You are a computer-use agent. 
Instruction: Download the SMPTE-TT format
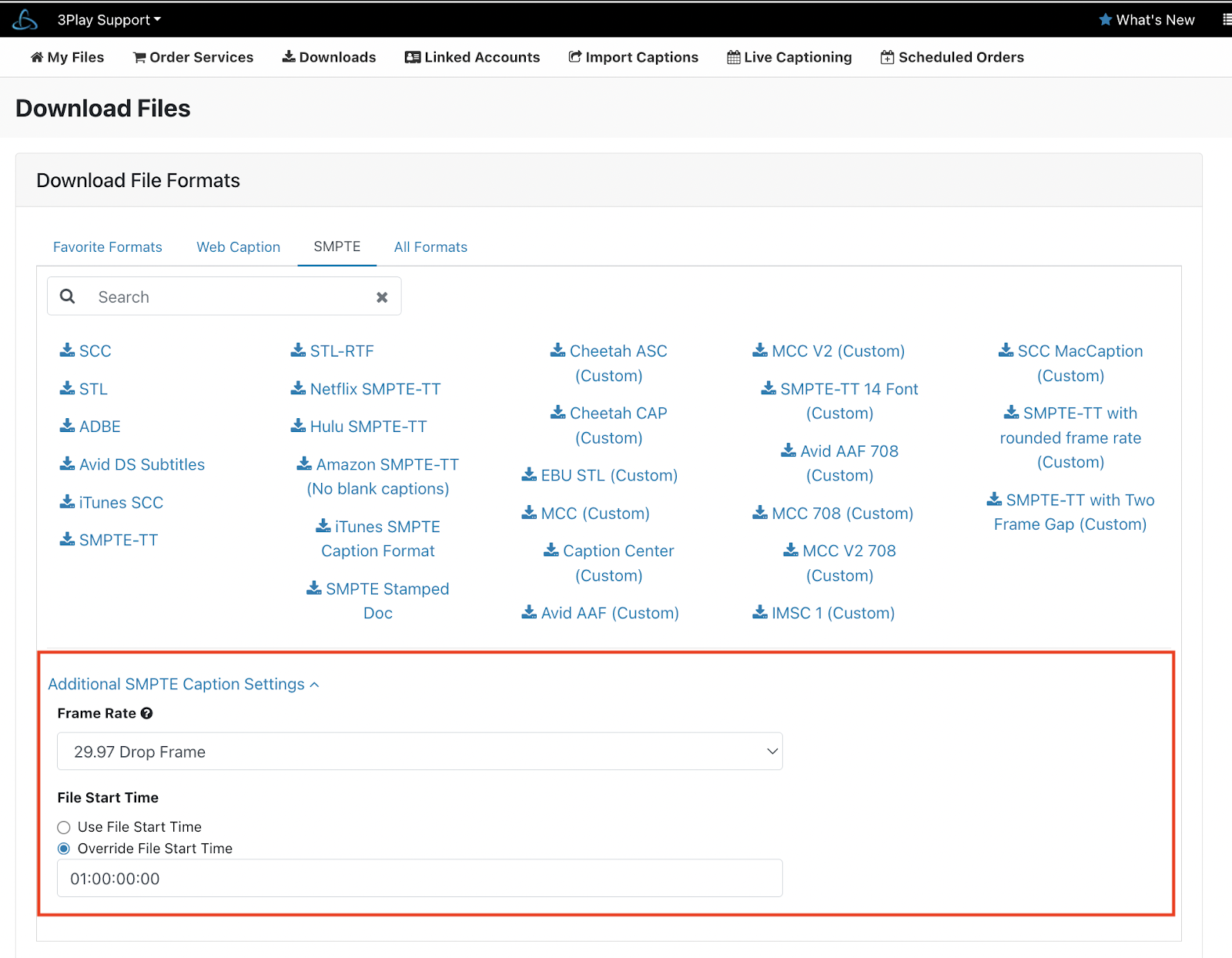[109, 540]
